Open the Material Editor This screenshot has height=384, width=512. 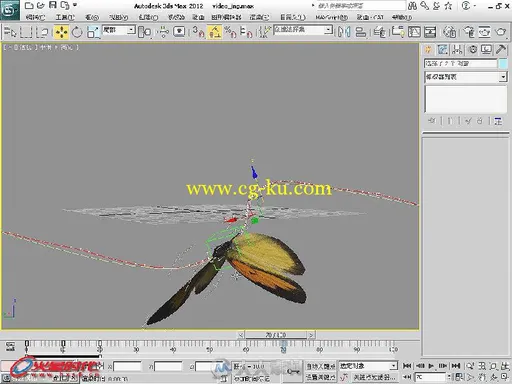449,32
